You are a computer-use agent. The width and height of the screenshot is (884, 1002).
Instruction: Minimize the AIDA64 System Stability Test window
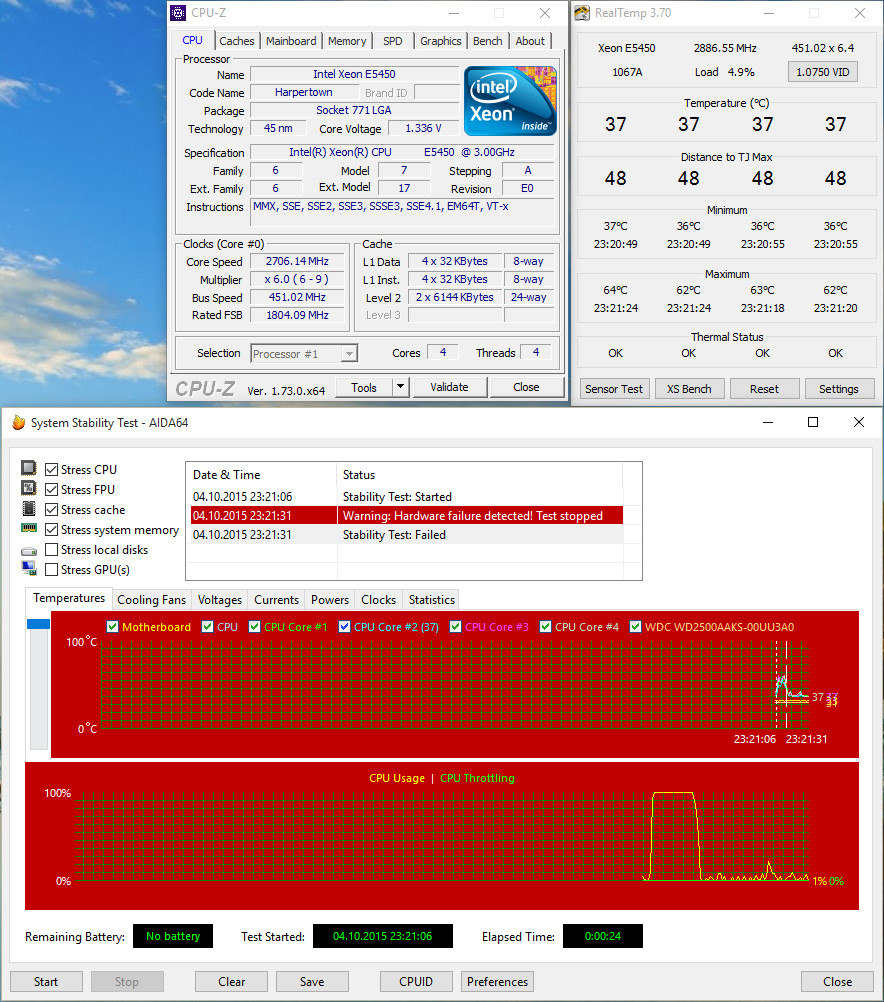tap(768, 422)
